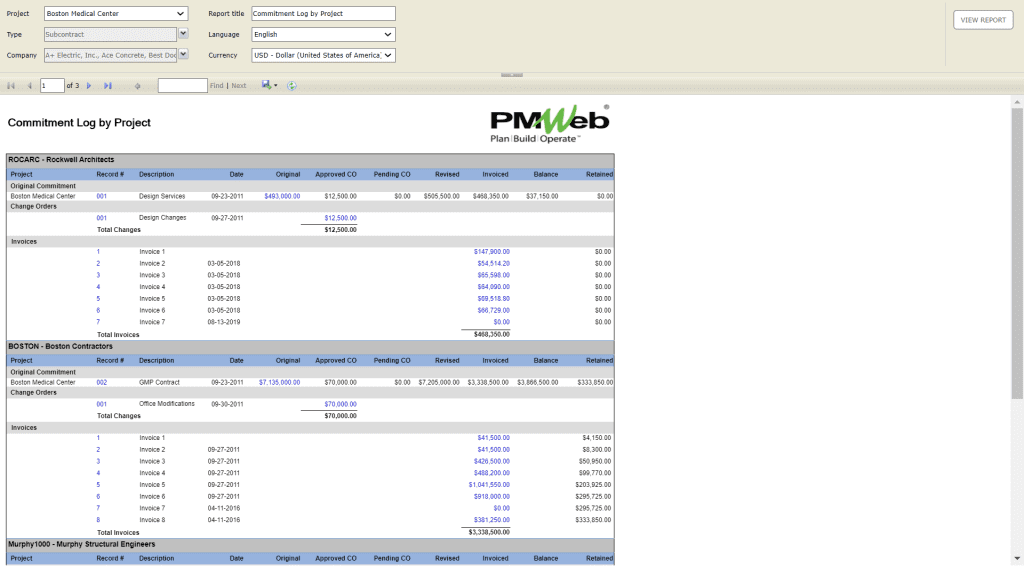Open Boston invoice $918,000.00 link
The width and height of the screenshot is (1024, 576).
click(492, 497)
